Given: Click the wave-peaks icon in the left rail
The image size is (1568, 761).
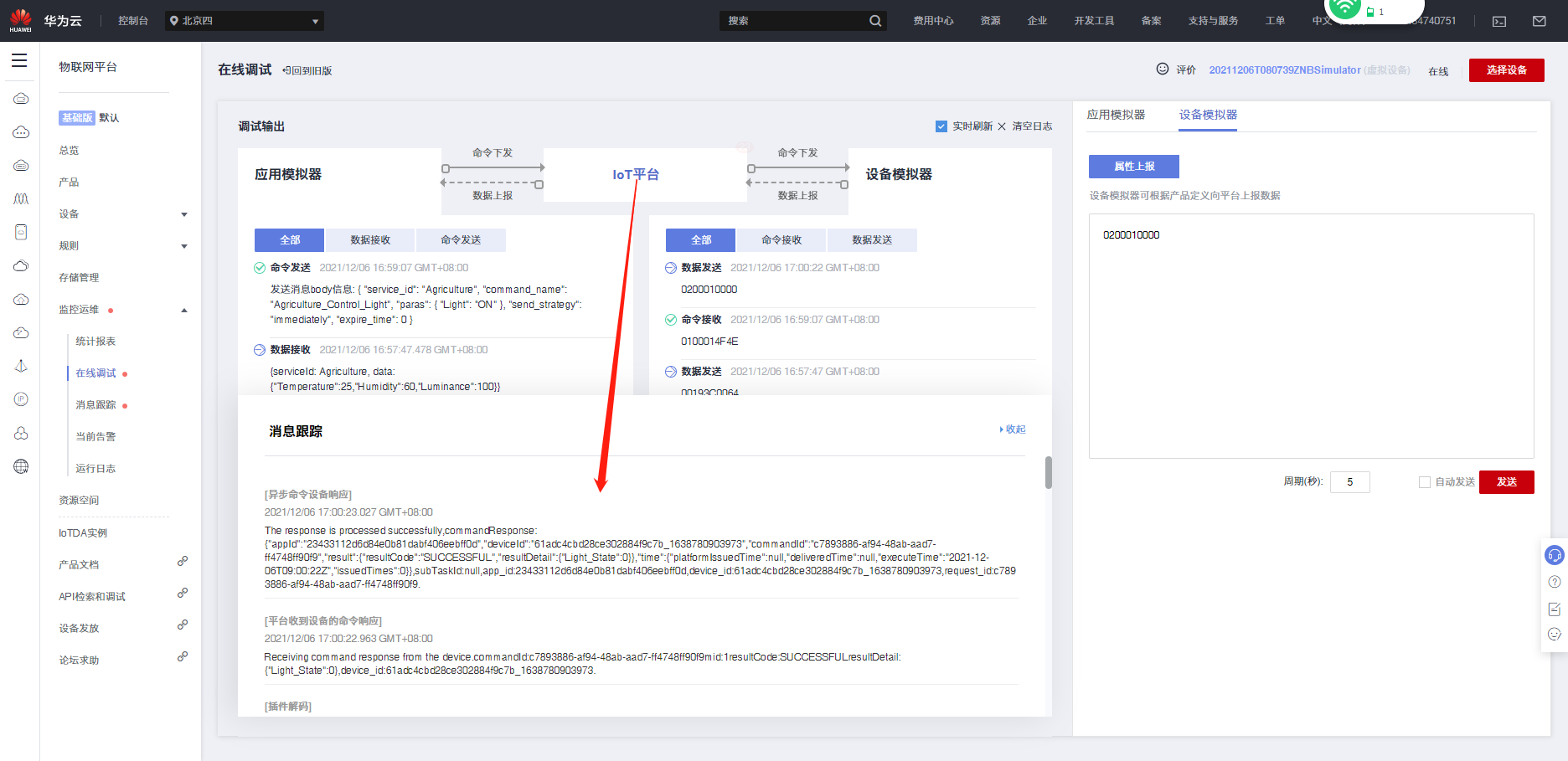Looking at the screenshot, I should 21,198.
